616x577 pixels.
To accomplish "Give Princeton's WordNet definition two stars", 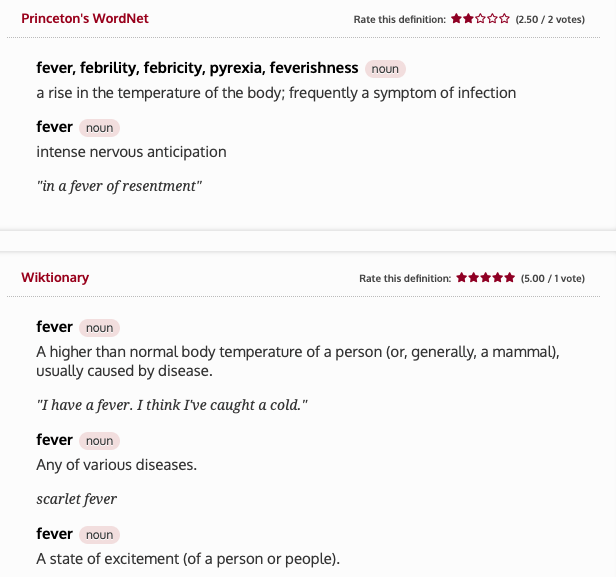I will [x=468, y=19].
